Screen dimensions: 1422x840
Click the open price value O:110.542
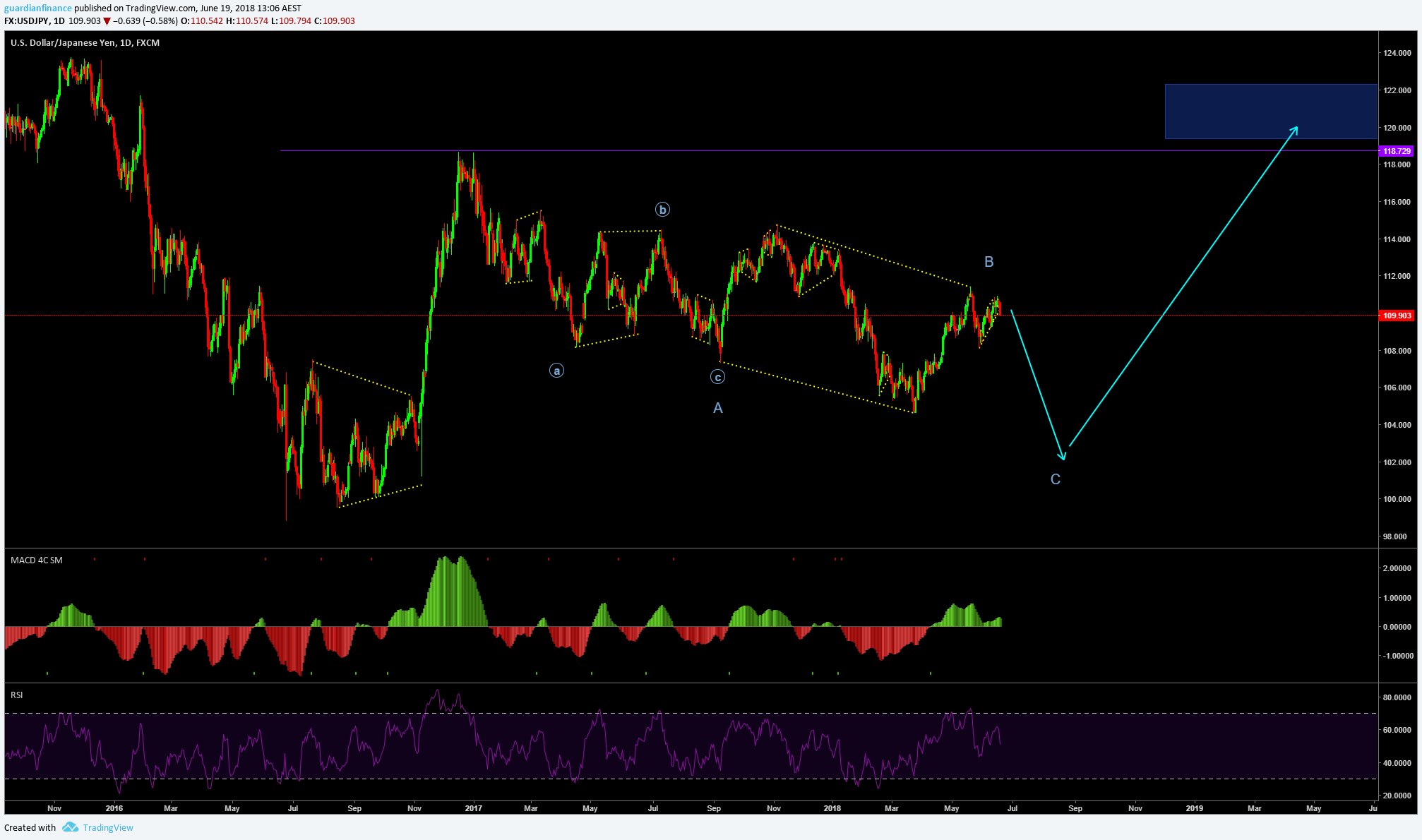202,21
